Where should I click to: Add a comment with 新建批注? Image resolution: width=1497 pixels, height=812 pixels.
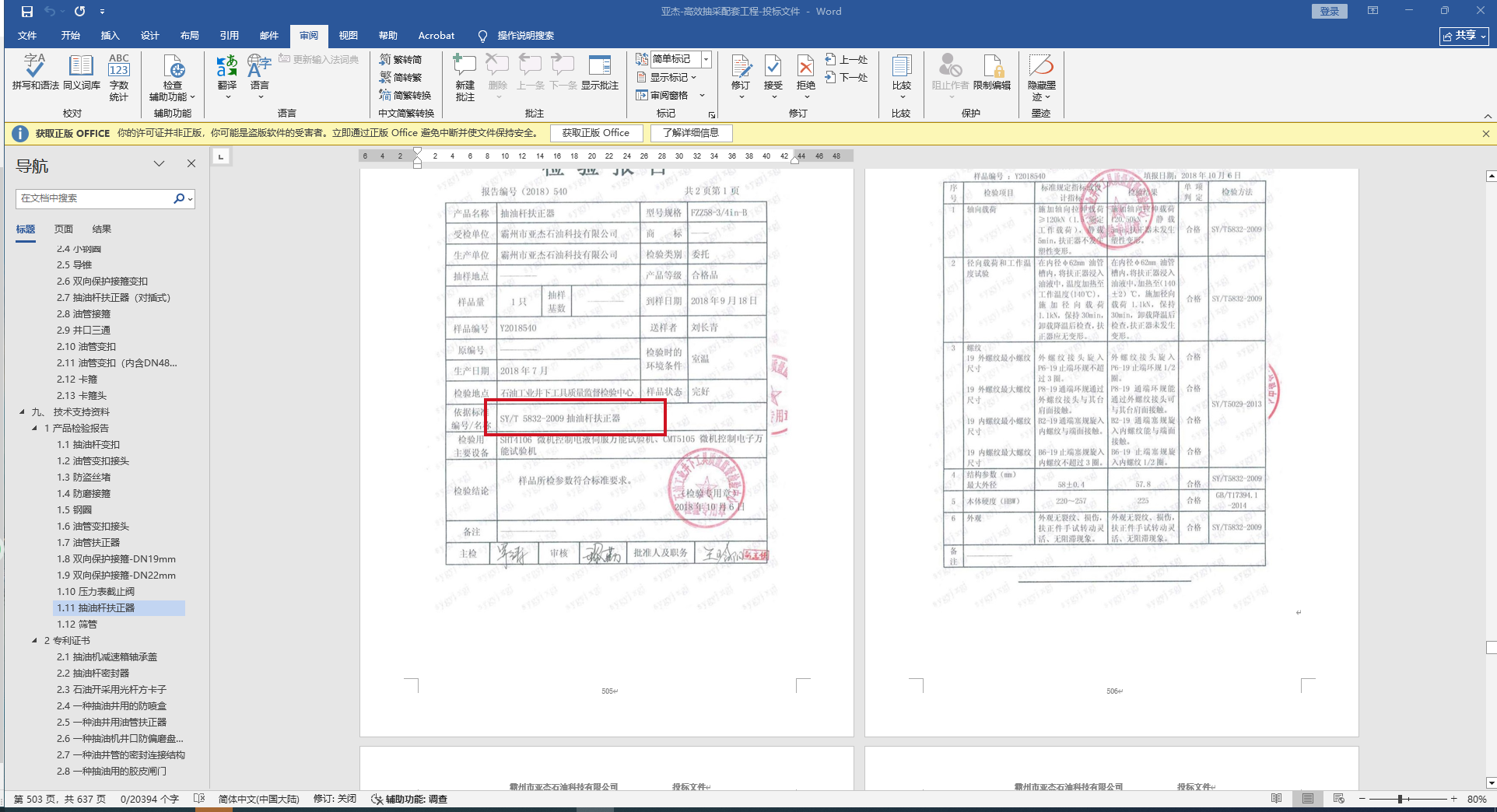[x=465, y=77]
